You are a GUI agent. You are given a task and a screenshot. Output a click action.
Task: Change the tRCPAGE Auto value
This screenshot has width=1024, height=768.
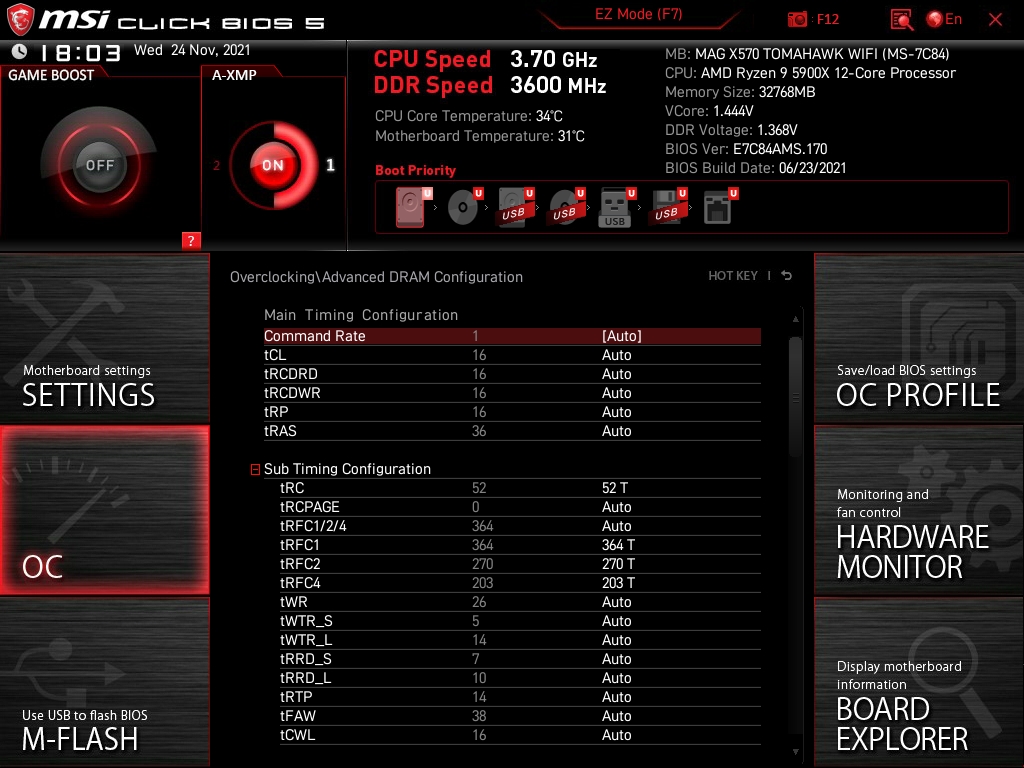point(616,507)
